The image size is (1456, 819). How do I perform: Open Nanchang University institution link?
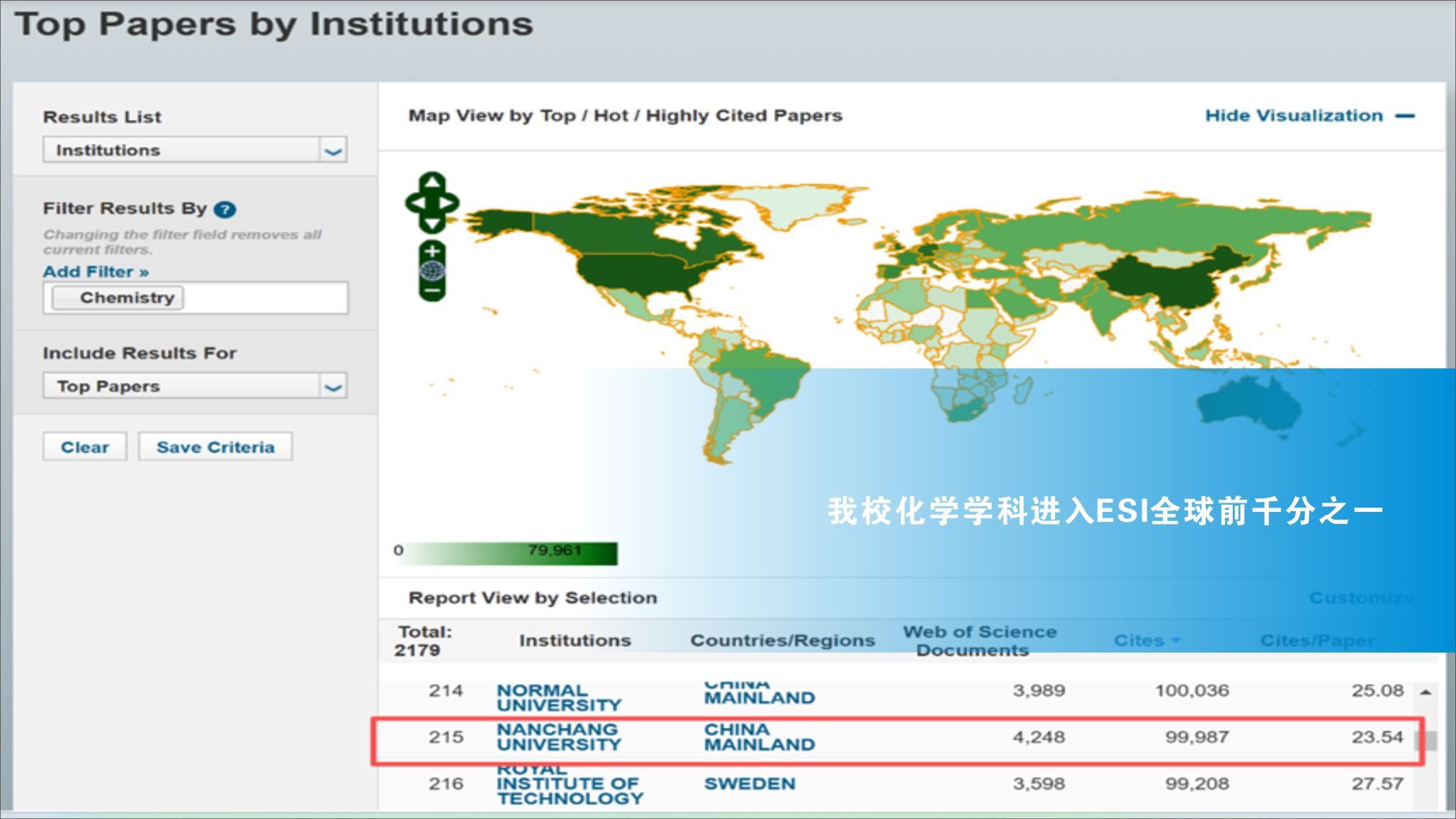pyautogui.click(x=558, y=737)
